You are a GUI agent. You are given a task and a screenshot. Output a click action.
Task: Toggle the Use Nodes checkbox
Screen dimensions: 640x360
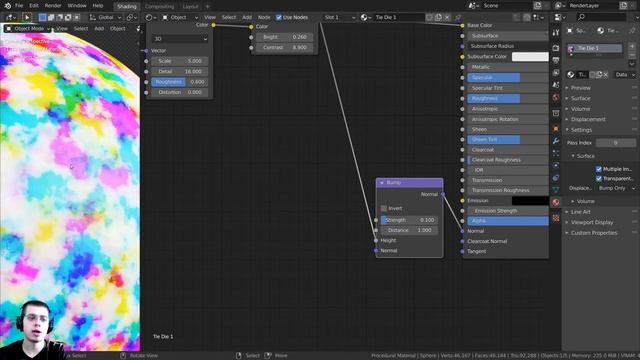(279, 18)
